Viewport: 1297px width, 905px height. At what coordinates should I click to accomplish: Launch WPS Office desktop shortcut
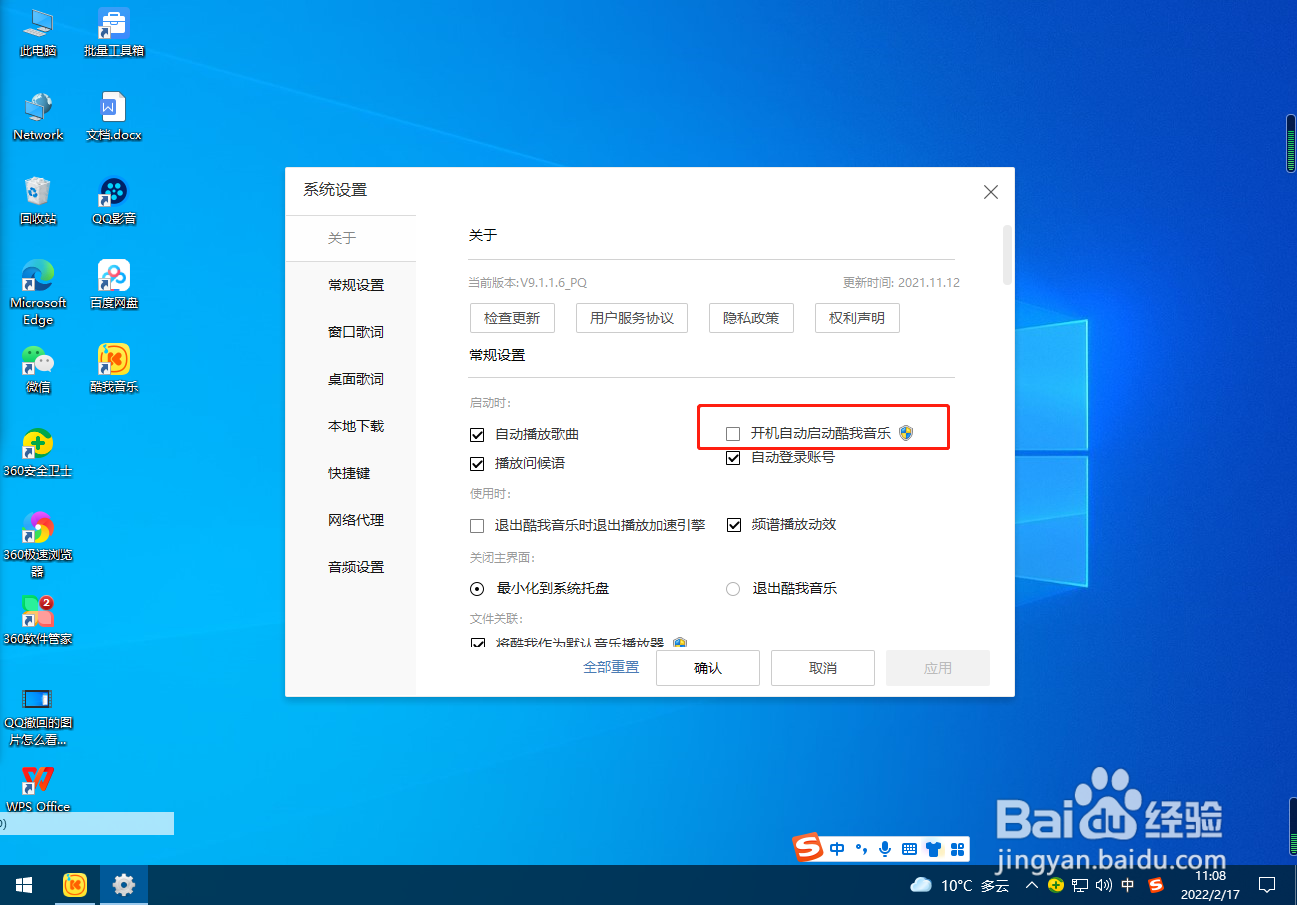click(38, 788)
